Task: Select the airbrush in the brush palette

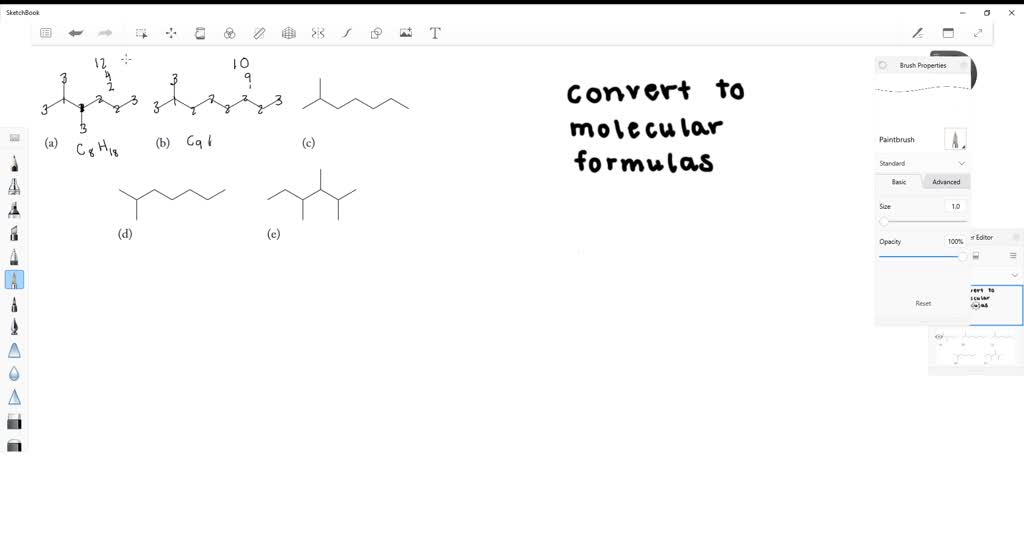Action: point(14,186)
